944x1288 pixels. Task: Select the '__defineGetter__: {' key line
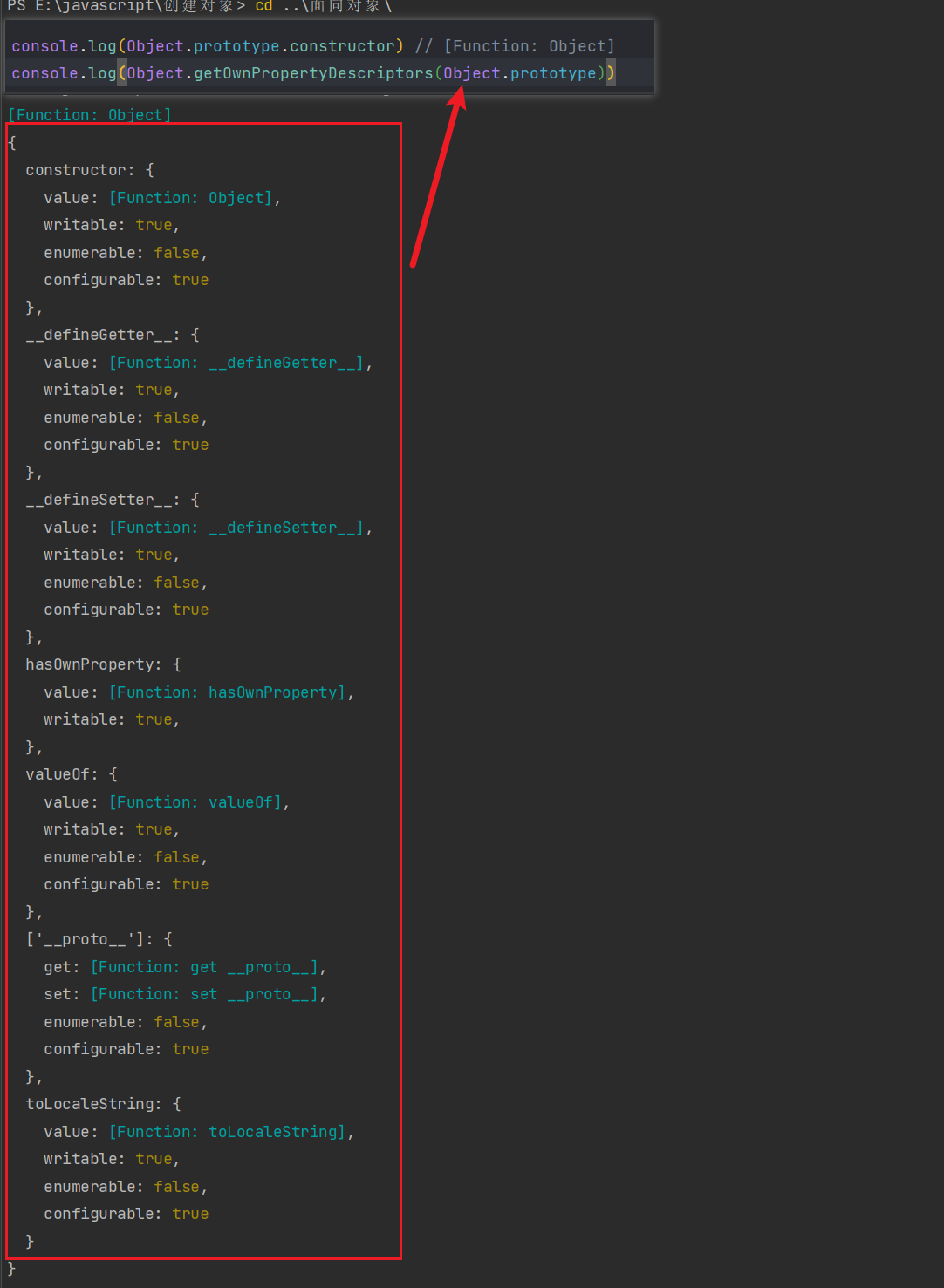113,335
